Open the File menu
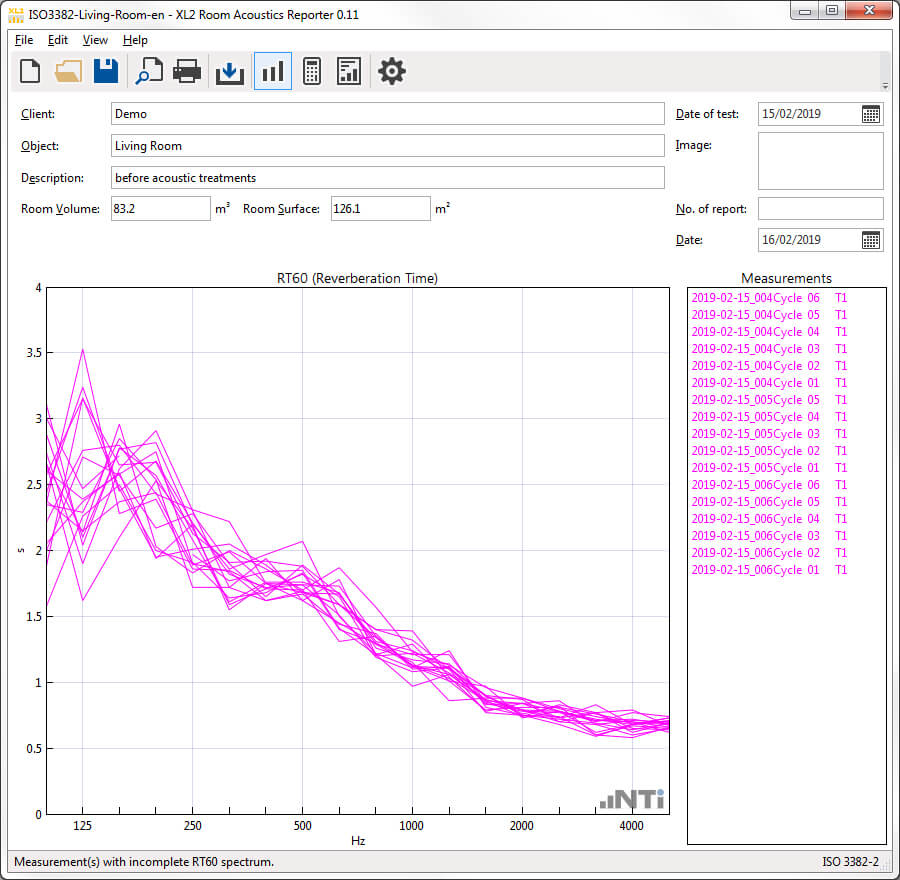900x880 pixels. tap(24, 40)
